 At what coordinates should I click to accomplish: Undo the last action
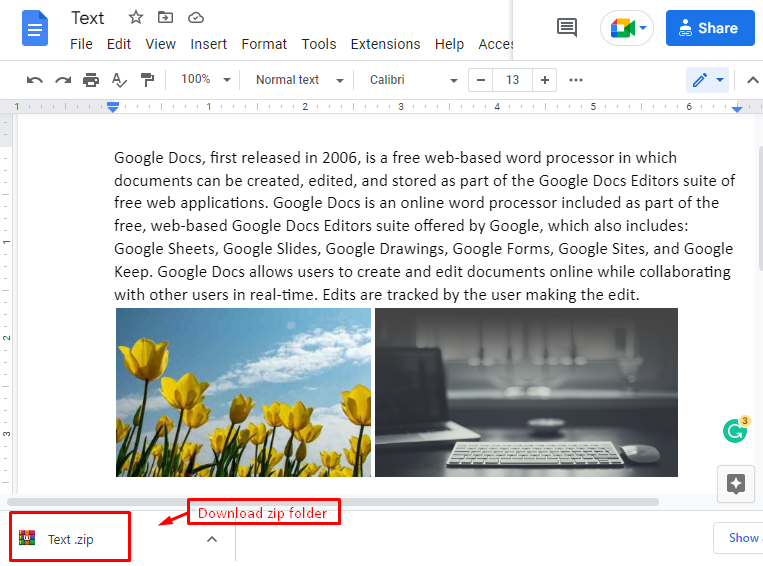click(35, 80)
